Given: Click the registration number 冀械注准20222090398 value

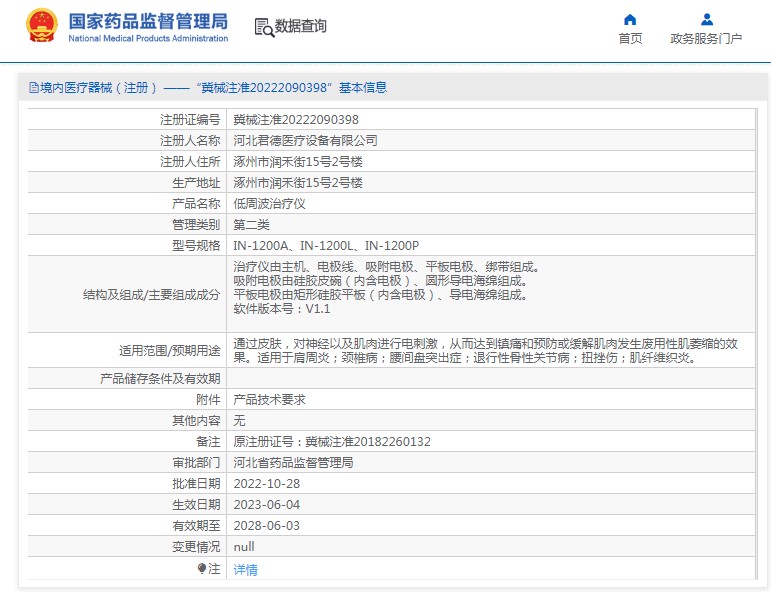Looking at the screenshot, I should (296, 119).
